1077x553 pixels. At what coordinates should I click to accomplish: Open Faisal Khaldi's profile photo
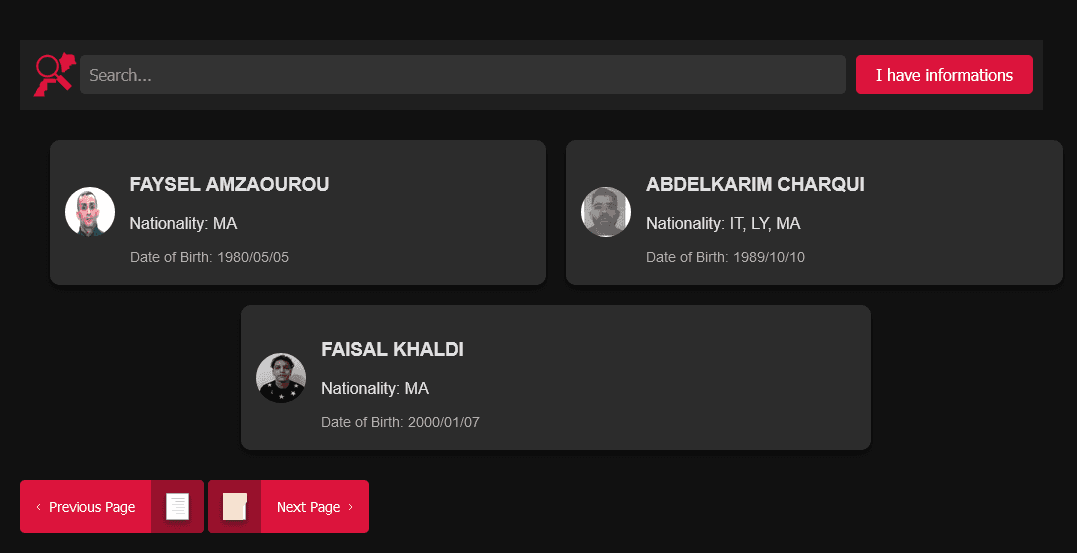click(281, 377)
